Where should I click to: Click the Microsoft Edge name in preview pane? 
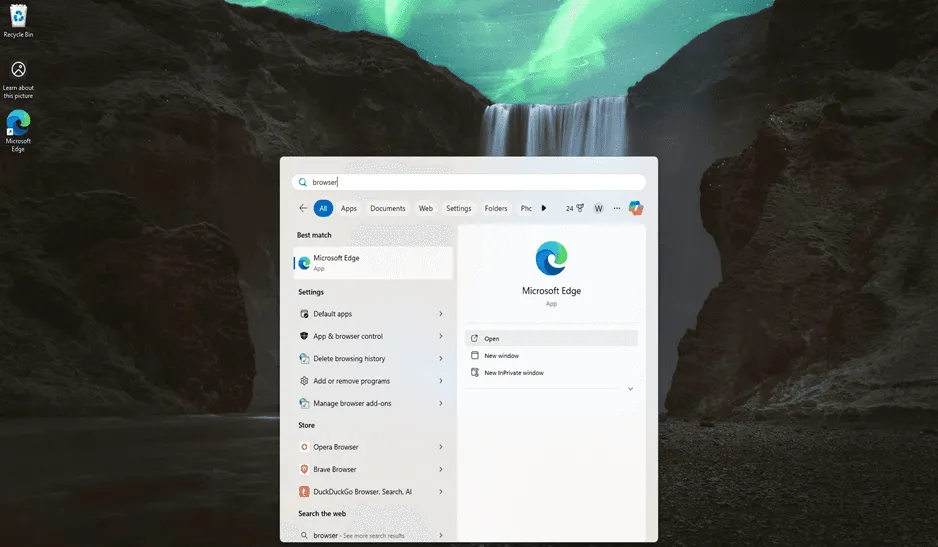coord(552,291)
